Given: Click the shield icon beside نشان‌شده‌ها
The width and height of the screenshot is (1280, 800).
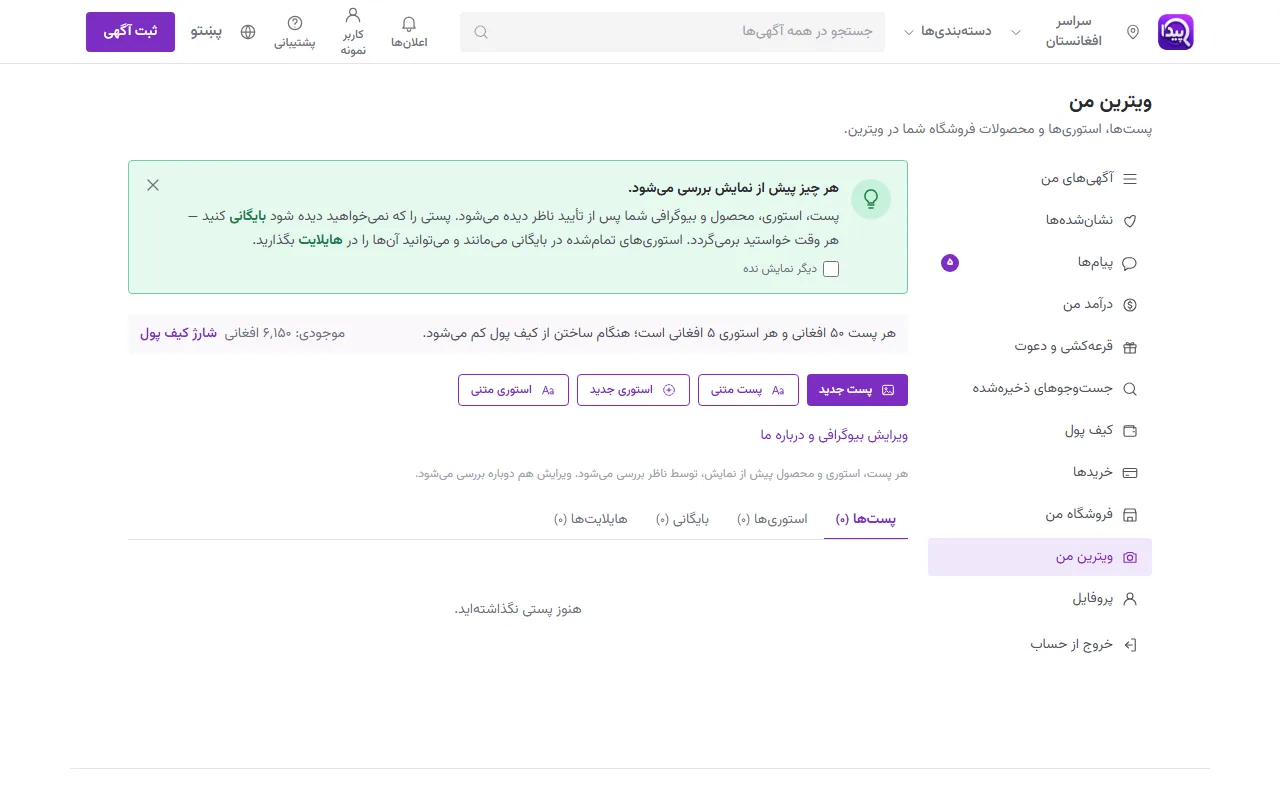Looking at the screenshot, I should pyautogui.click(x=1131, y=221).
